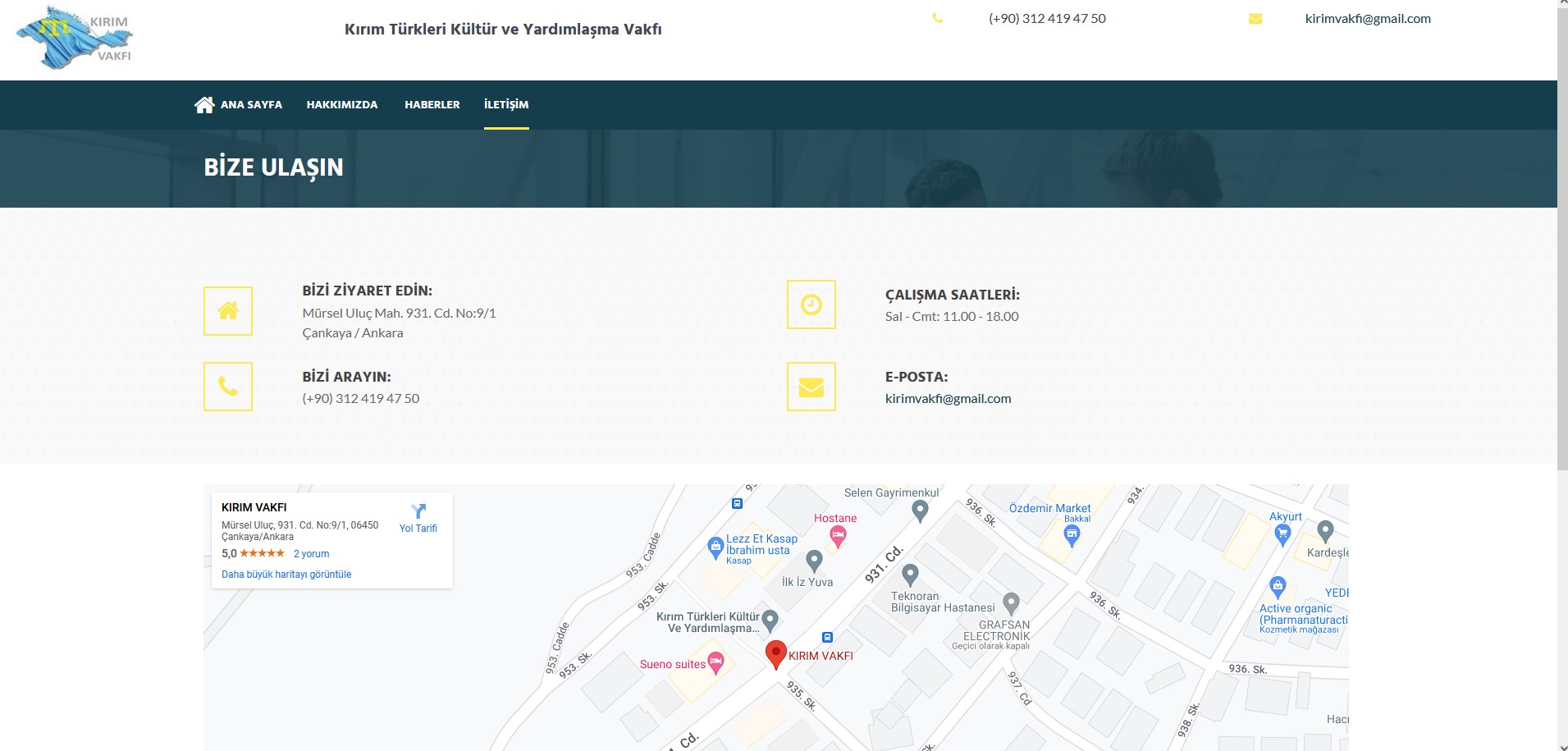Screen dimensions: 1568x751
Task: Click the 'BİZE ULAŞIN' page heading
Action: [273, 167]
